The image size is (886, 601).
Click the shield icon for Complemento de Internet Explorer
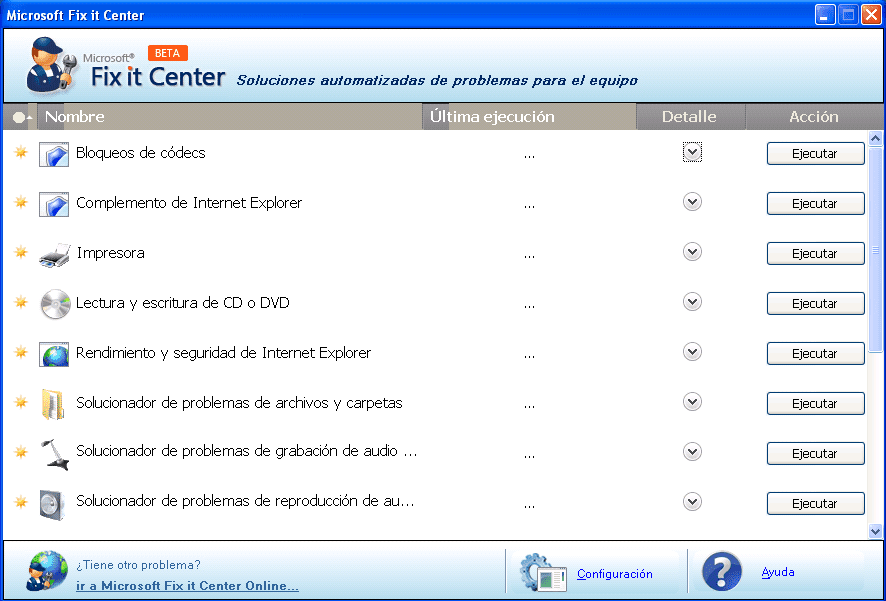pos(54,204)
